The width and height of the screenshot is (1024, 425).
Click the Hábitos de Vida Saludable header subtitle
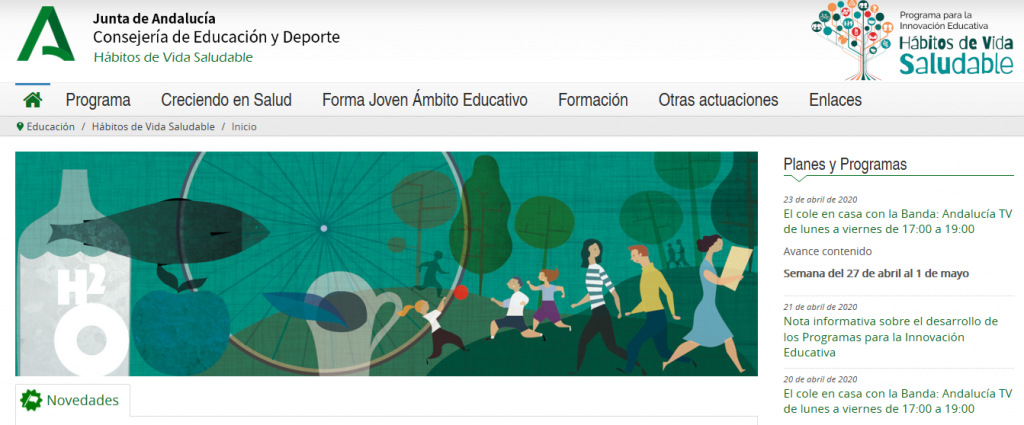173,57
